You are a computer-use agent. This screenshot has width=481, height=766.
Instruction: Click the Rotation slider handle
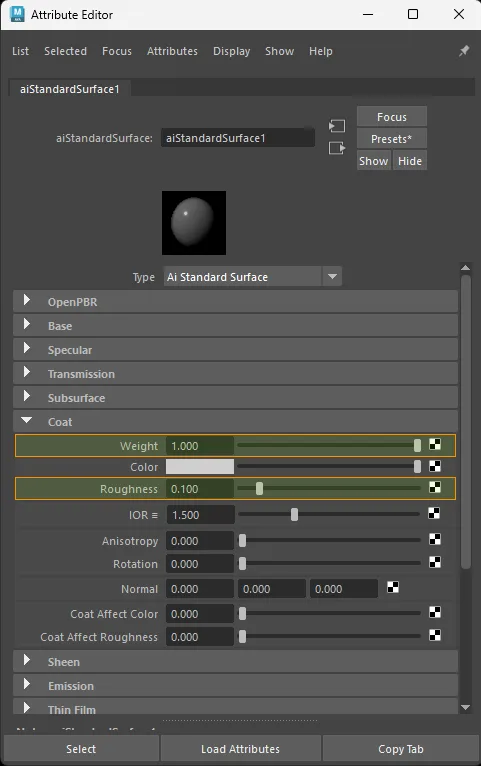(242, 563)
